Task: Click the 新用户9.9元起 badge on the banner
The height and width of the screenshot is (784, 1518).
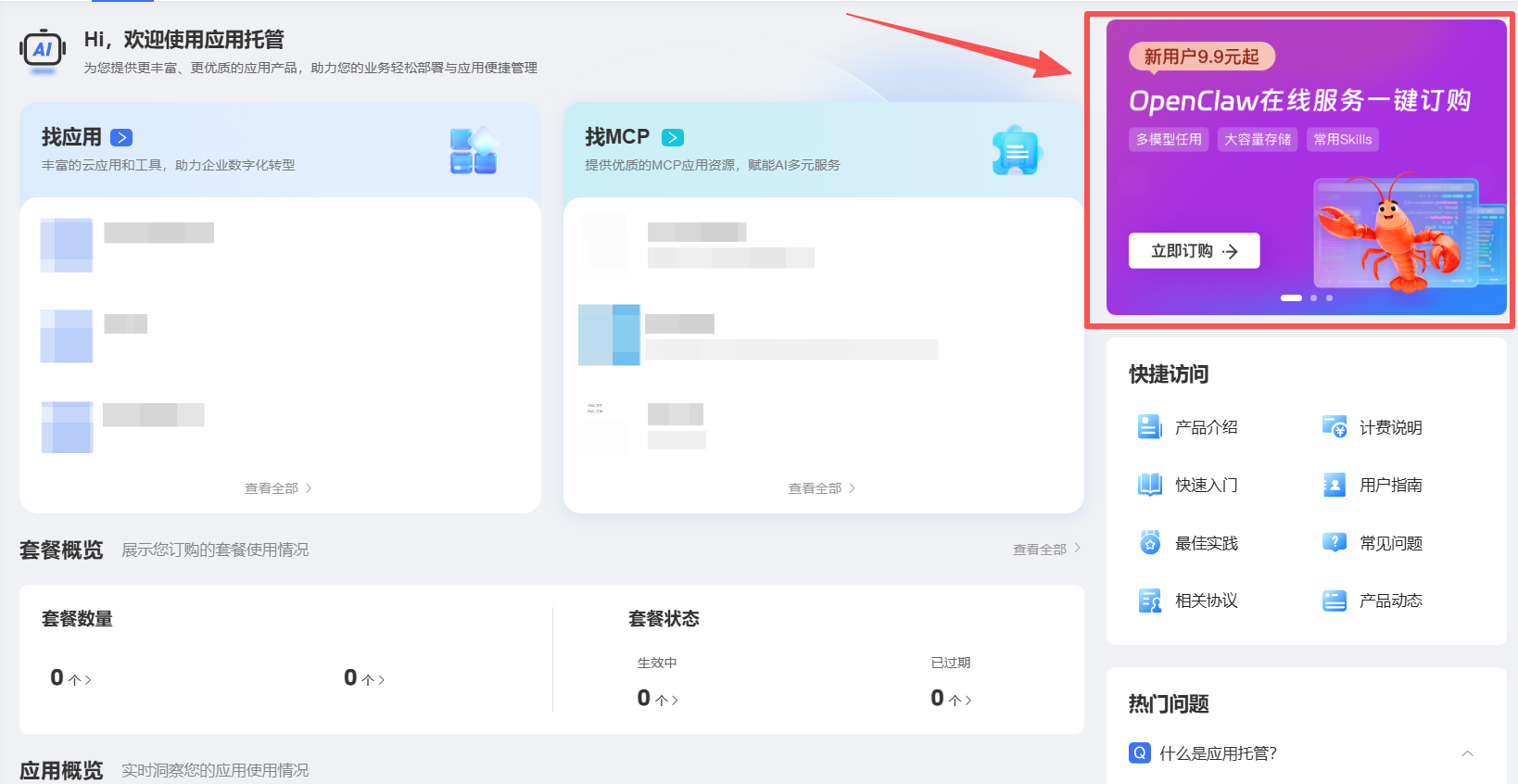Action: pyautogui.click(x=1202, y=57)
